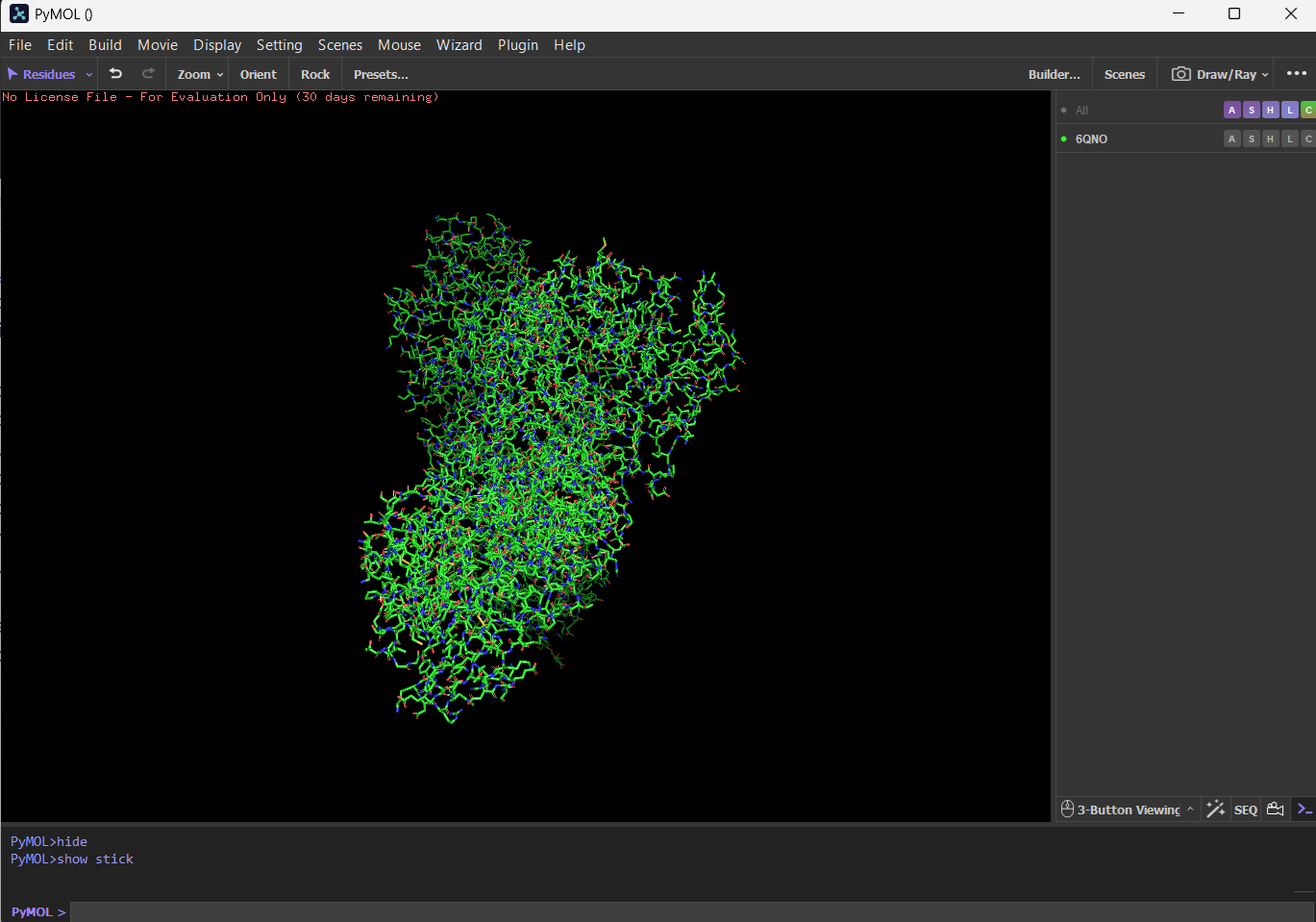
Task: Open the Setting menu
Action: pyautogui.click(x=279, y=45)
